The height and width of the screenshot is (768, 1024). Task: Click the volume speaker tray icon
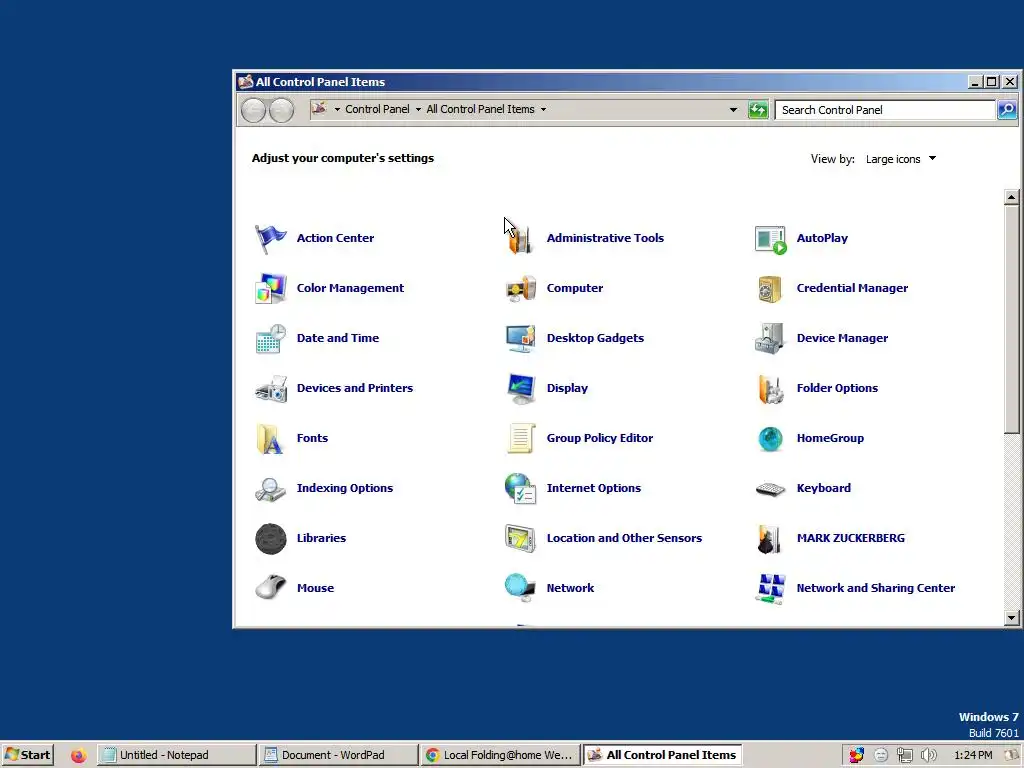coord(929,756)
